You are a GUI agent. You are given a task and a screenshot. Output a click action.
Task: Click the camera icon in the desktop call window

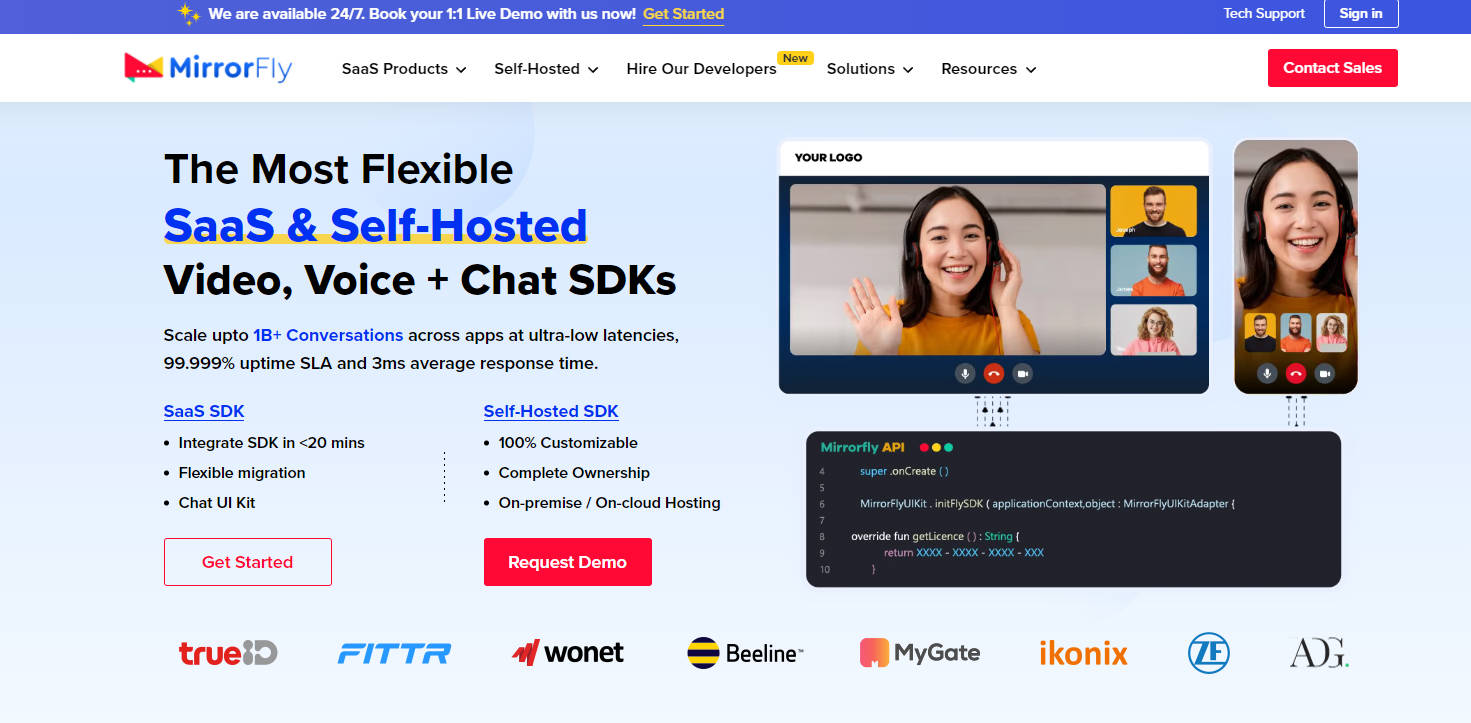(1022, 373)
